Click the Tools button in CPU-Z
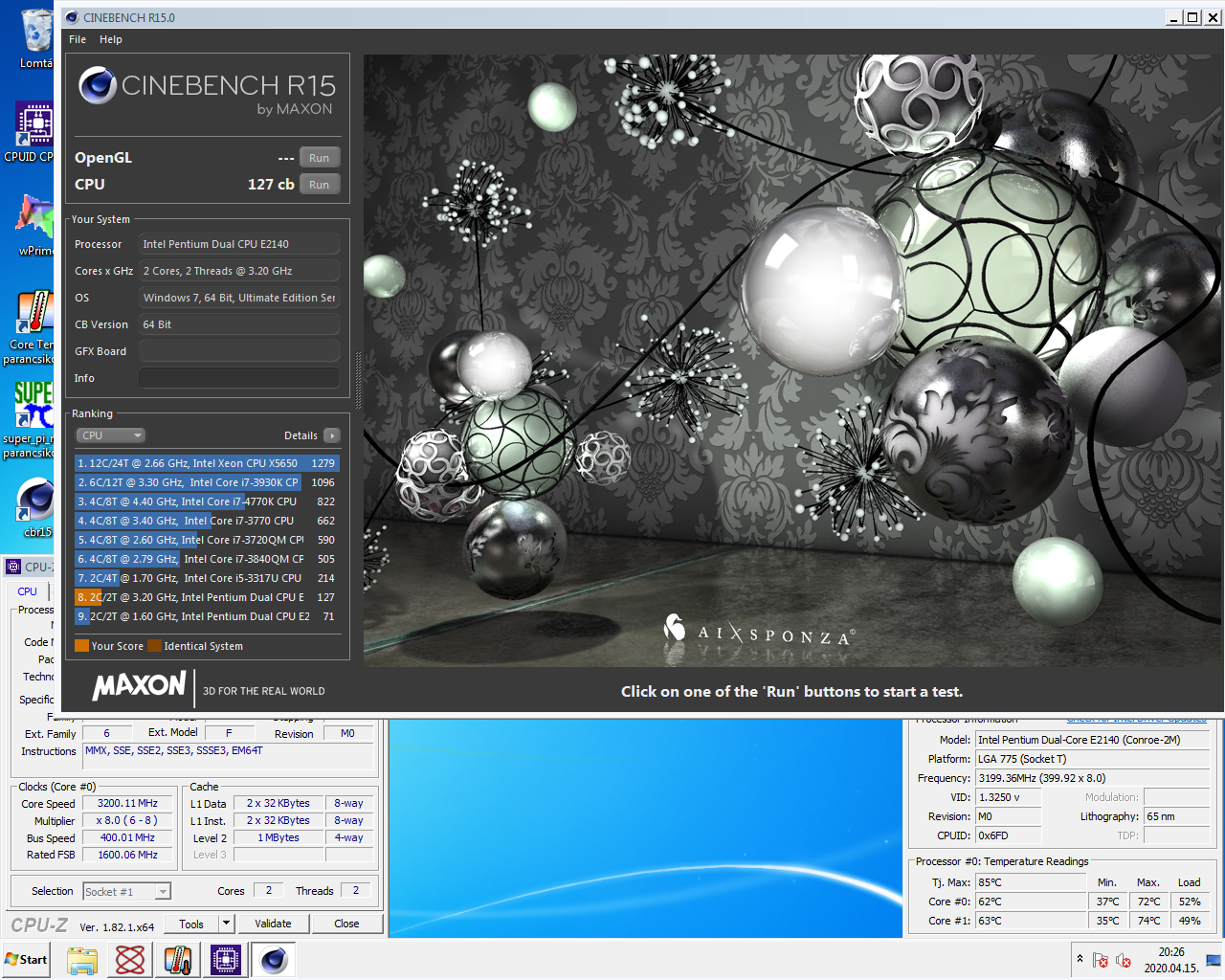Screen dimensions: 1225x980 [x=191, y=924]
